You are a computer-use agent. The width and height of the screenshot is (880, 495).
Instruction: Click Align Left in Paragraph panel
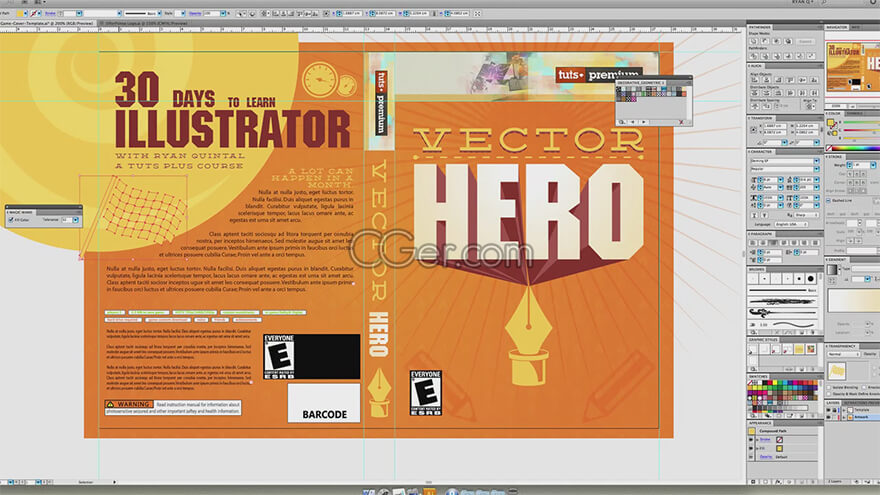pos(753,242)
